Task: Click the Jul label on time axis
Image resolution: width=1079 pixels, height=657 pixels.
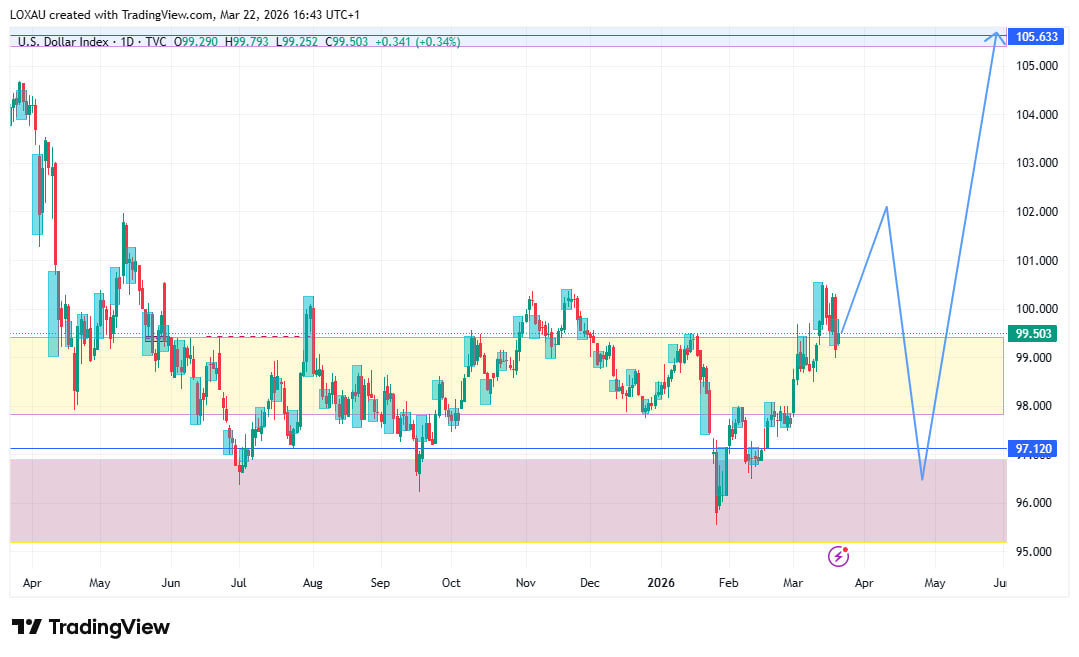Action: click(239, 581)
